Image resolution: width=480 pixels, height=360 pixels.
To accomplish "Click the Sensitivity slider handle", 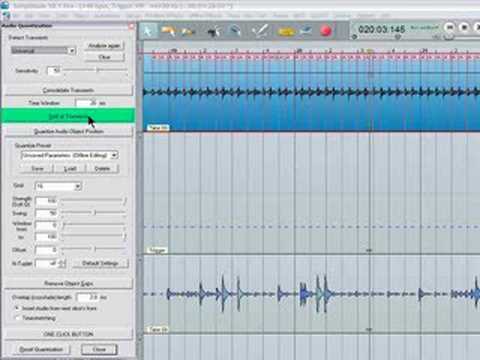I will click(98, 70).
